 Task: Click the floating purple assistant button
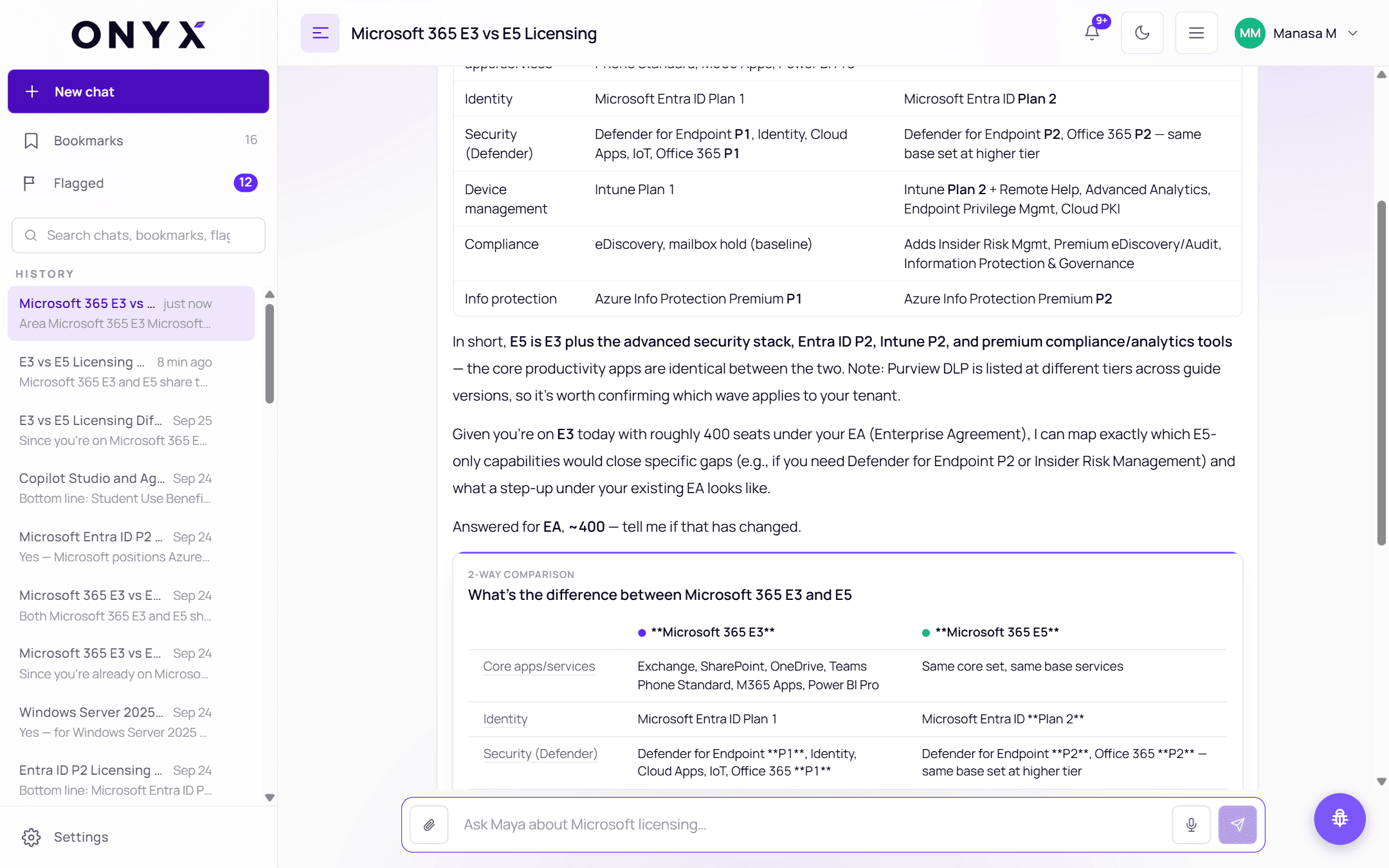[1340, 818]
